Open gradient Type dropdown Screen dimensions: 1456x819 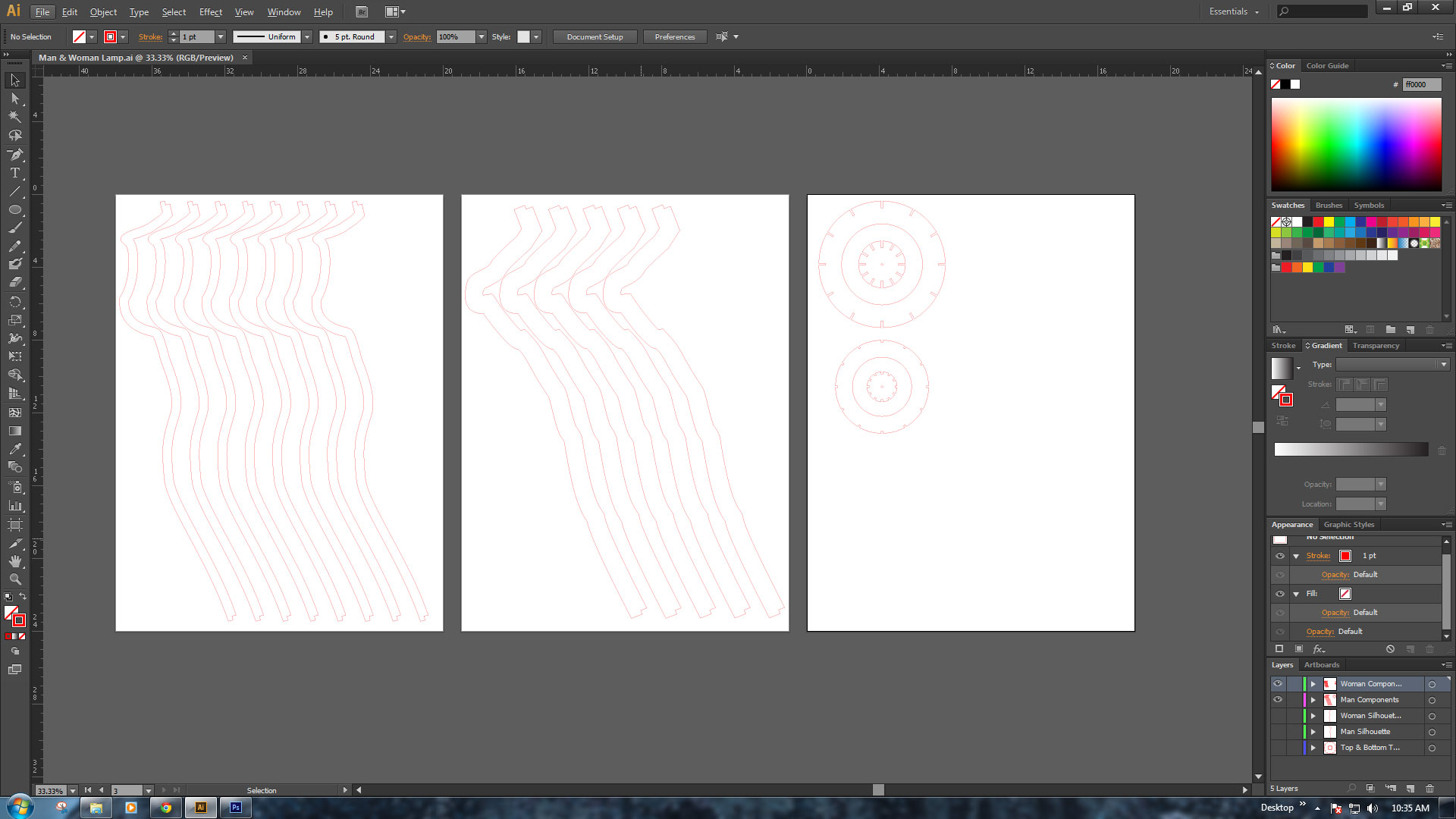click(x=1392, y=365)
